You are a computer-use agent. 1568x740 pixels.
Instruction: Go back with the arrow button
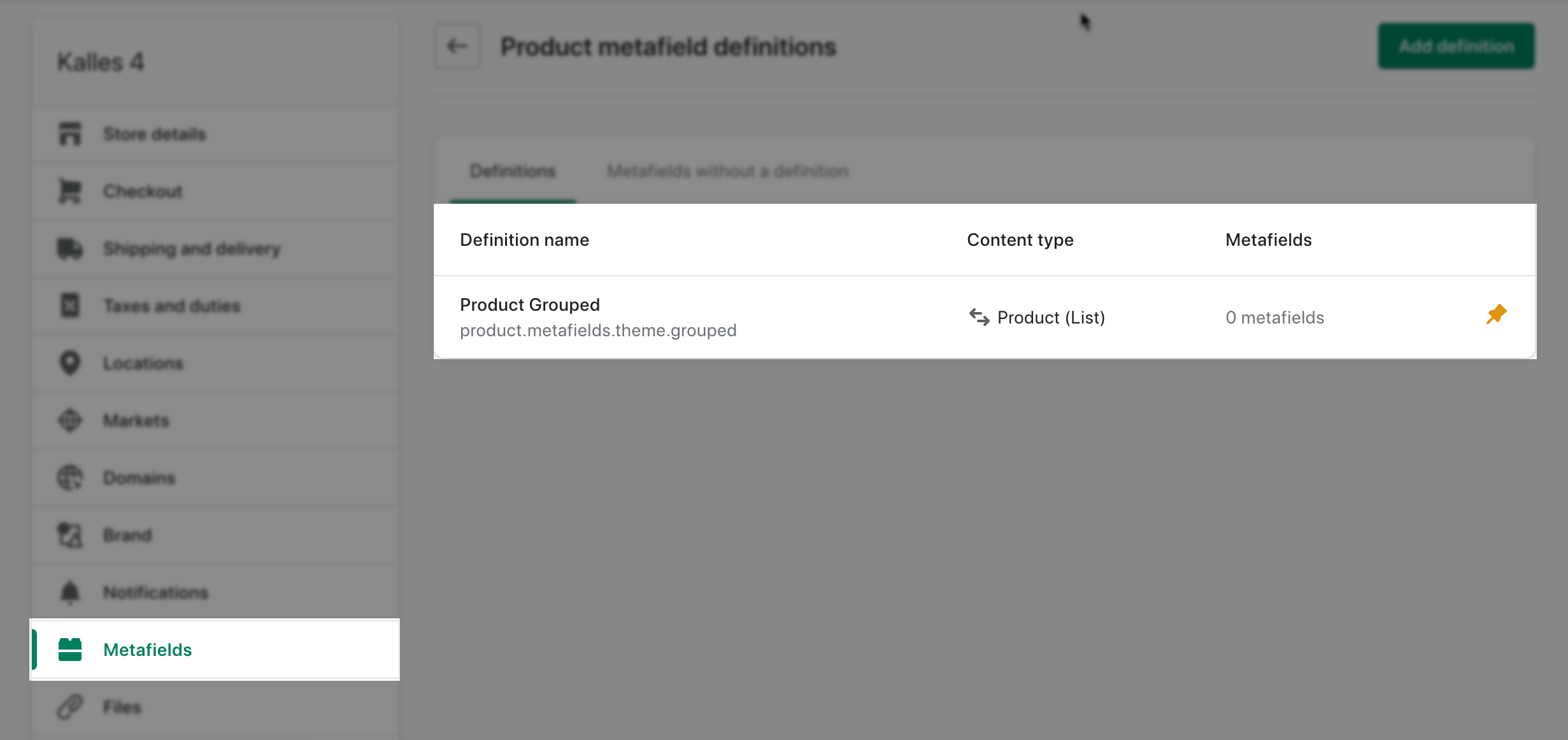pyautogui.click(x=457, y=46)
